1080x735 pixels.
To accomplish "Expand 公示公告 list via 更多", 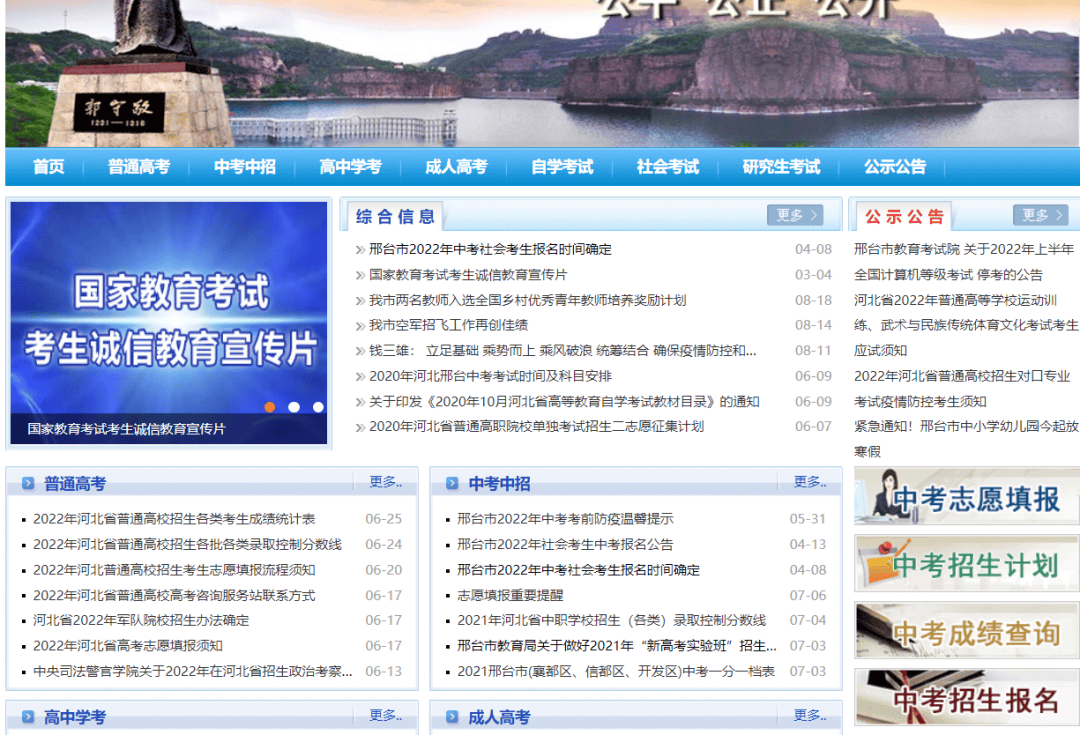I will [1040, 215].
